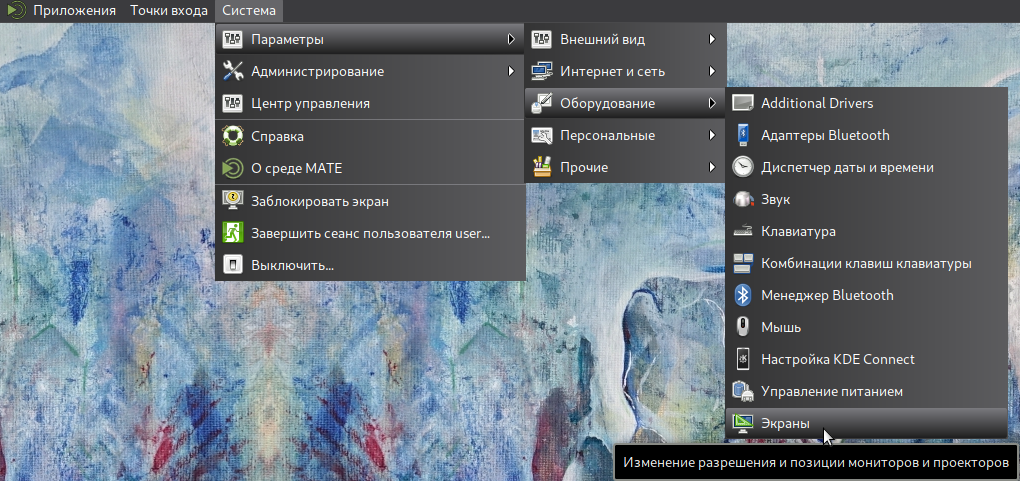Open Мышь settings
This screenshot has height=481, width=1020.
click(x=866, y=327)
